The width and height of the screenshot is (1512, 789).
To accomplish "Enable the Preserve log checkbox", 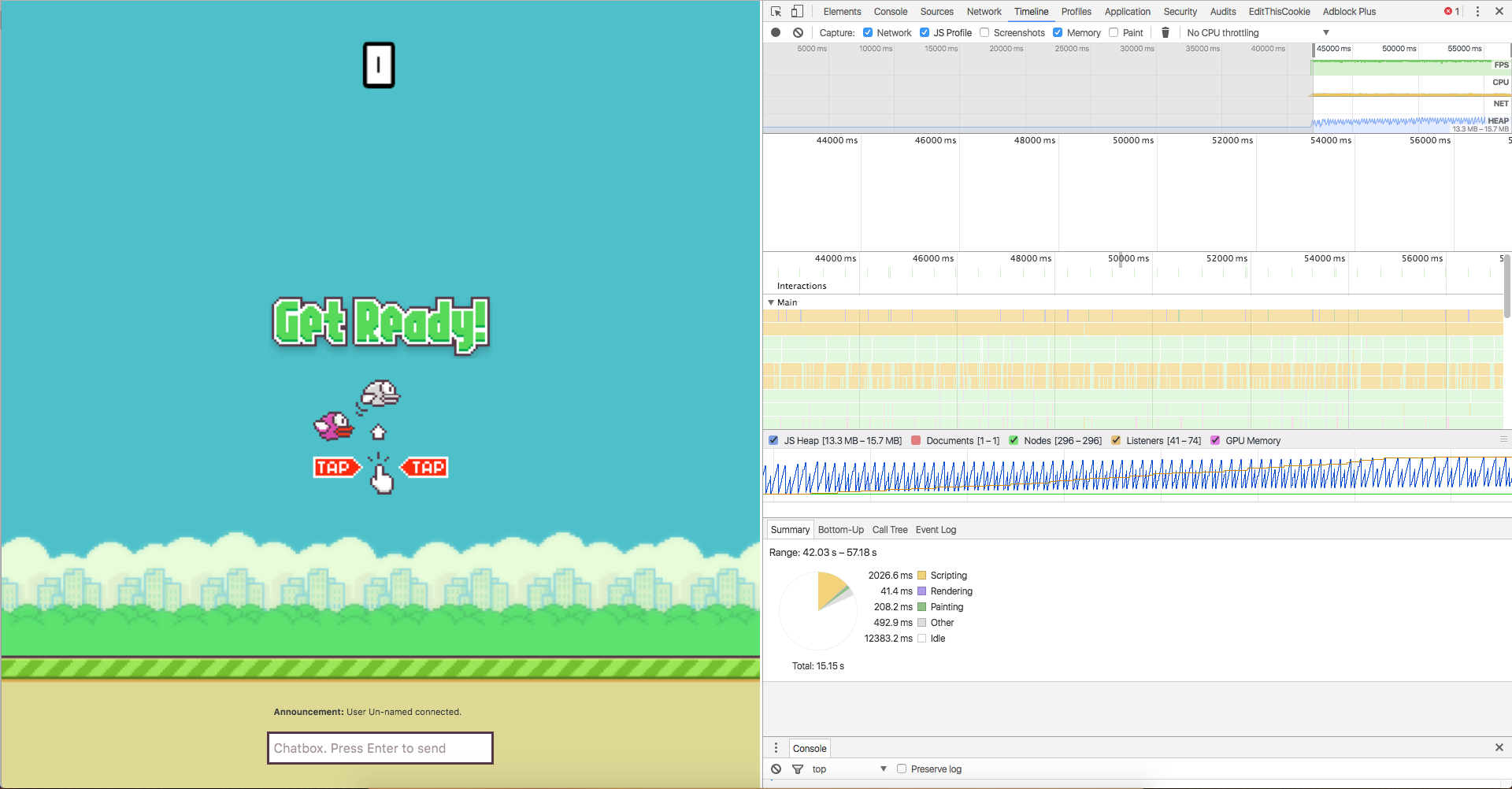I will [x=902, y=769].
